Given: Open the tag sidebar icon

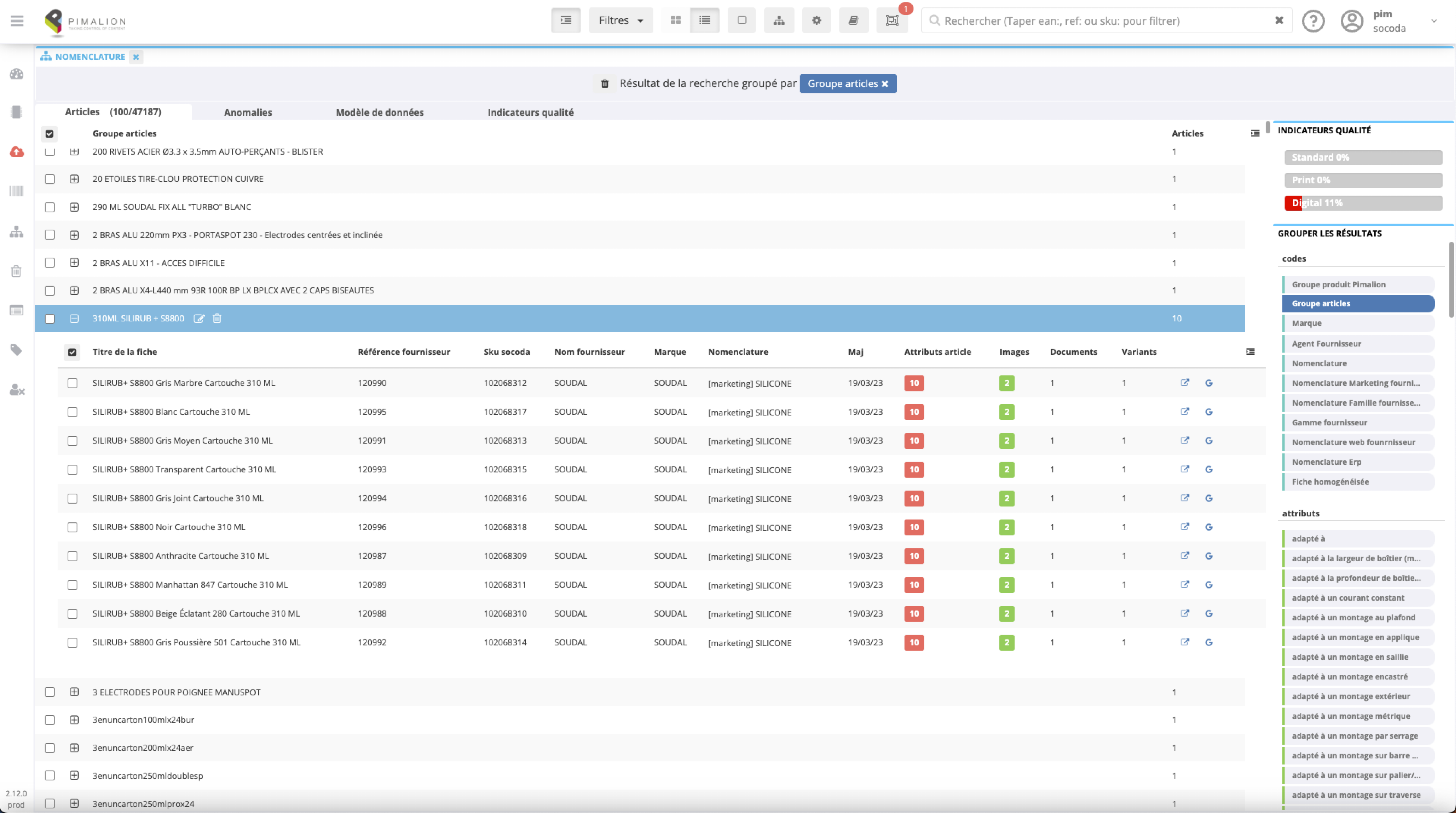Looking at the screenshot, I should pos(16,350).
